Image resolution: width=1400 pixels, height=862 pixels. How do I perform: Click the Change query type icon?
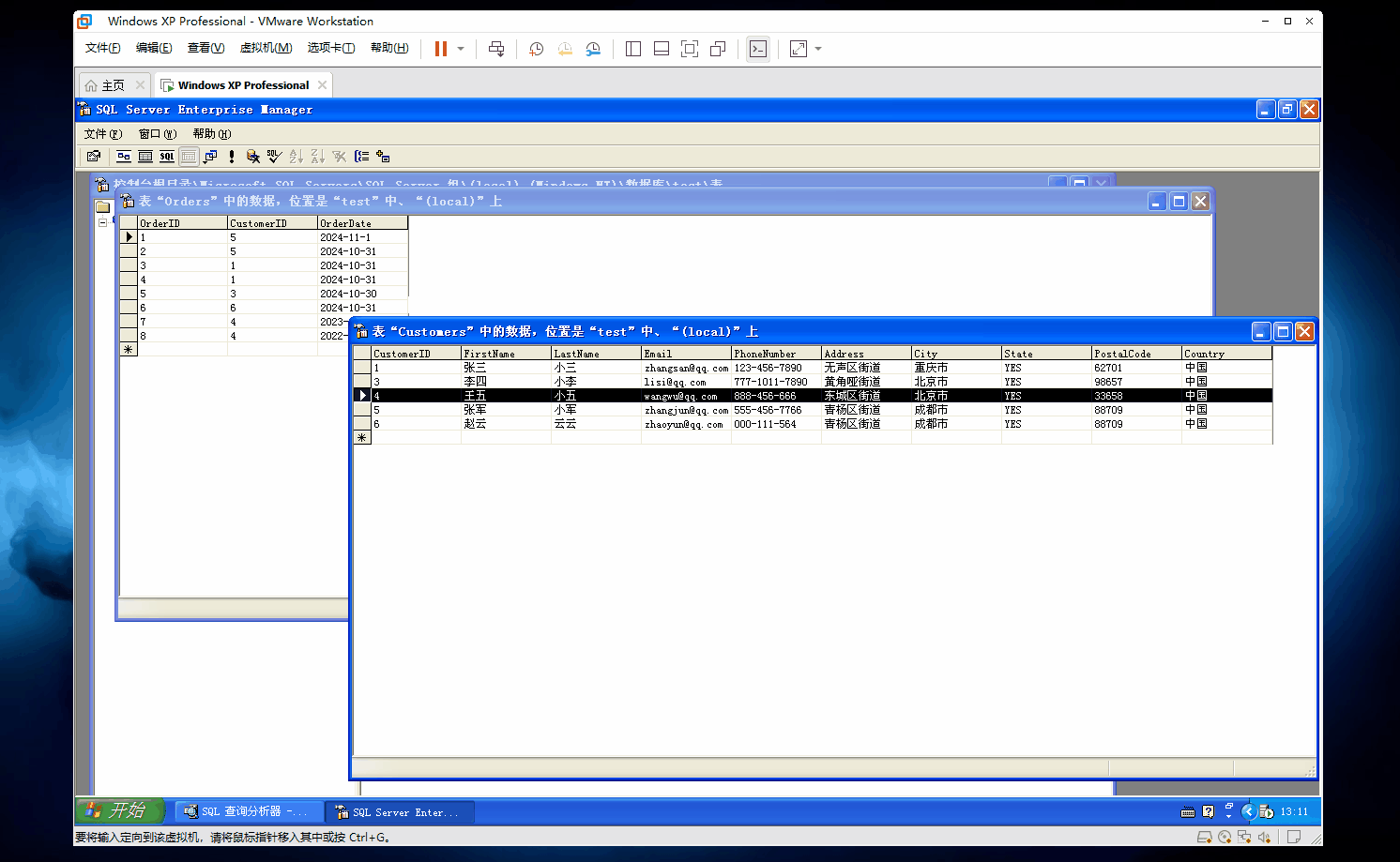[x=210, y=157]
